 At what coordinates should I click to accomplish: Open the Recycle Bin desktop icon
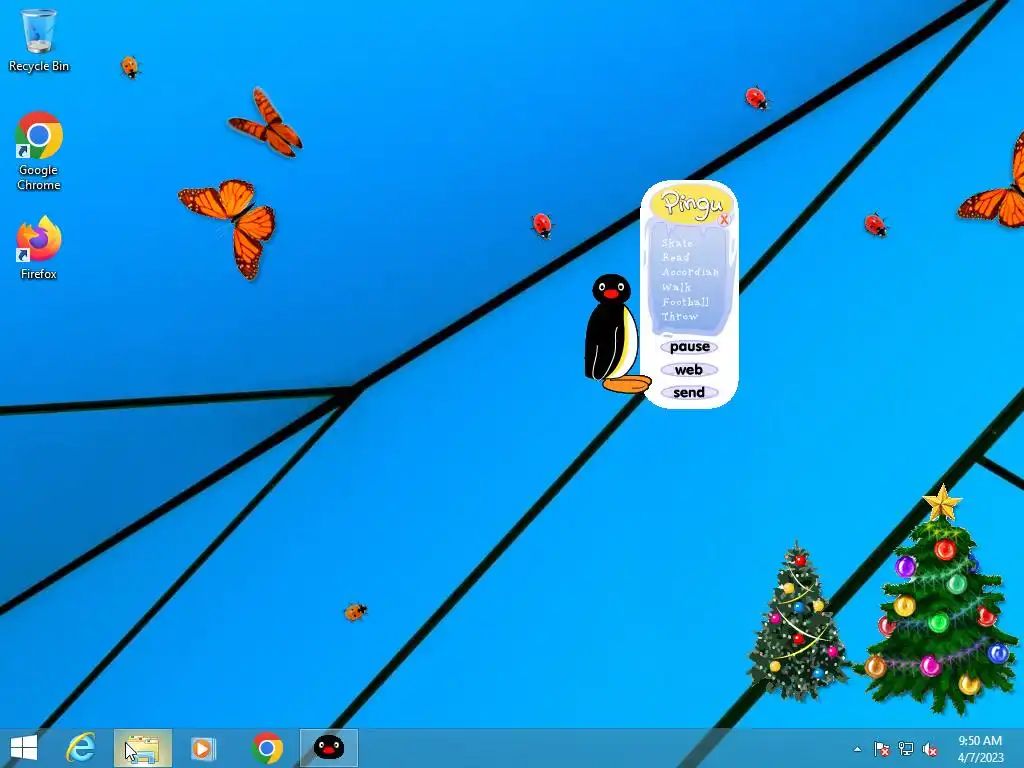pos(39,39)
